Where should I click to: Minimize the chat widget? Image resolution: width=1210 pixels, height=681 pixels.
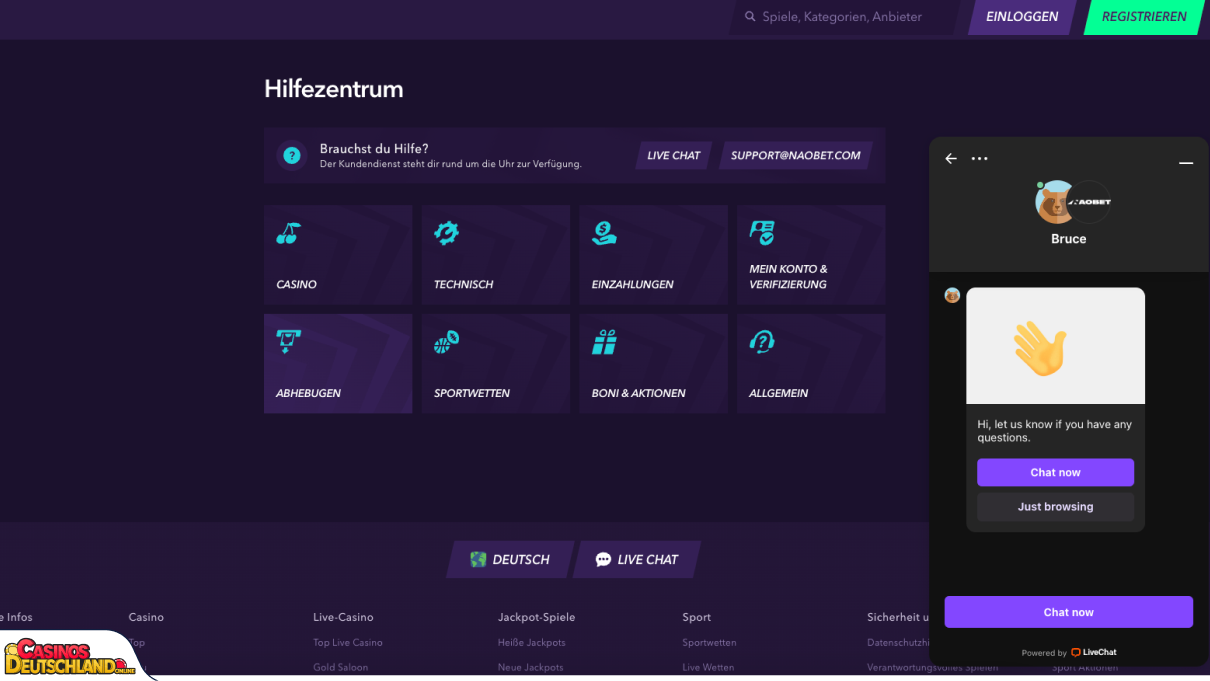[1186, 162]
